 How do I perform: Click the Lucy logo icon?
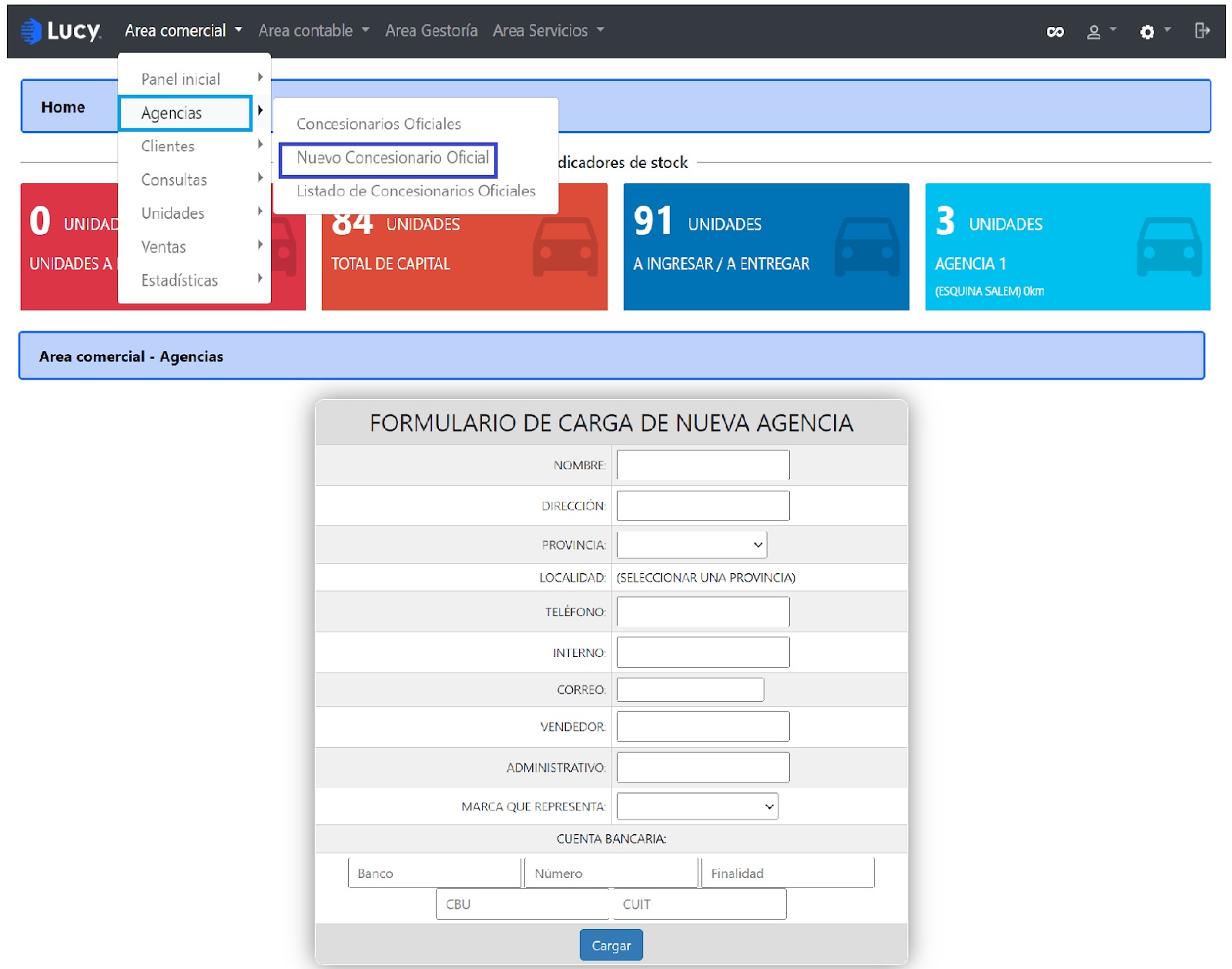(x=32, y=31)
